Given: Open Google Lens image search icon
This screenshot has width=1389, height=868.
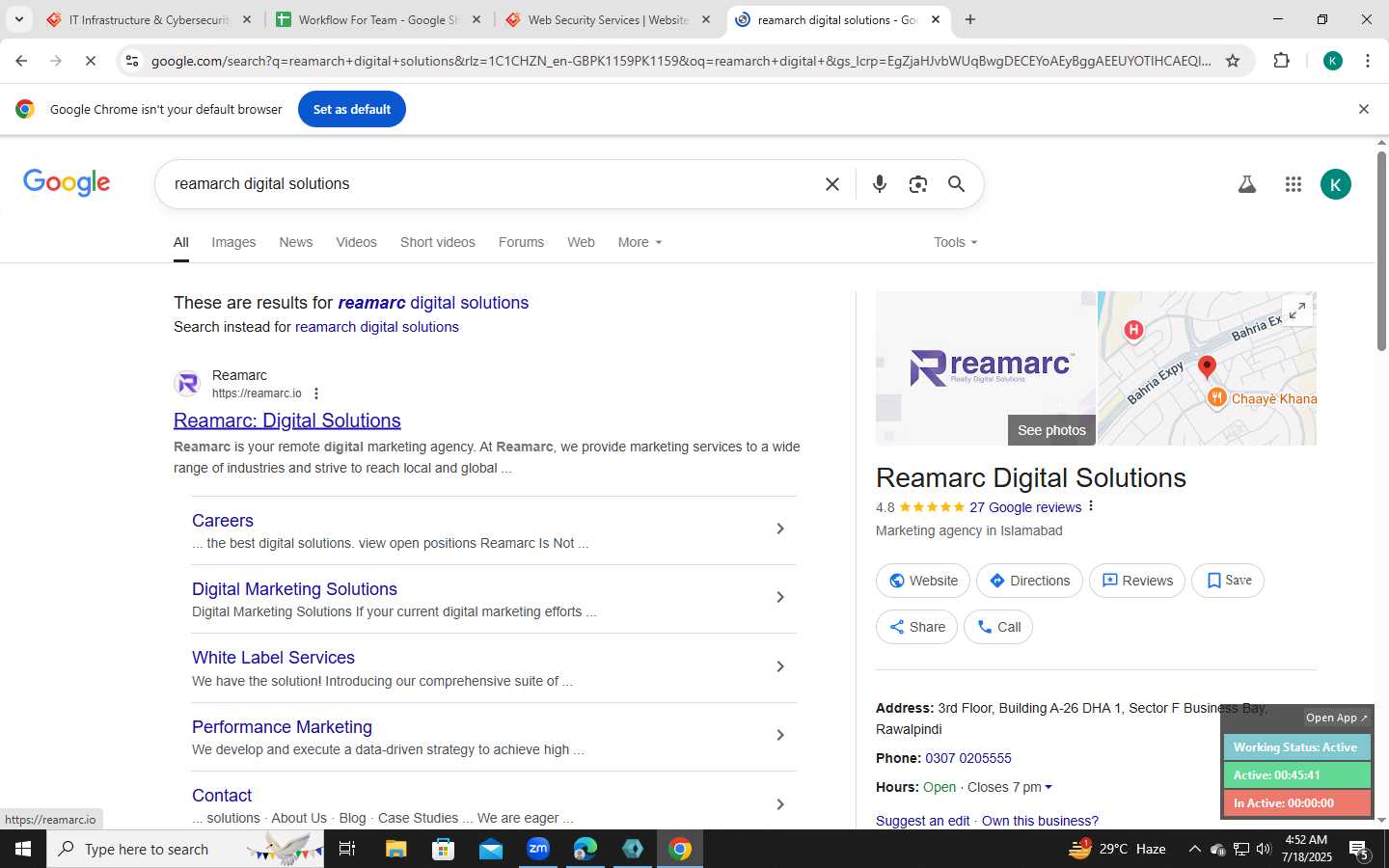Looking at the screenshot, I should (918, 184).
